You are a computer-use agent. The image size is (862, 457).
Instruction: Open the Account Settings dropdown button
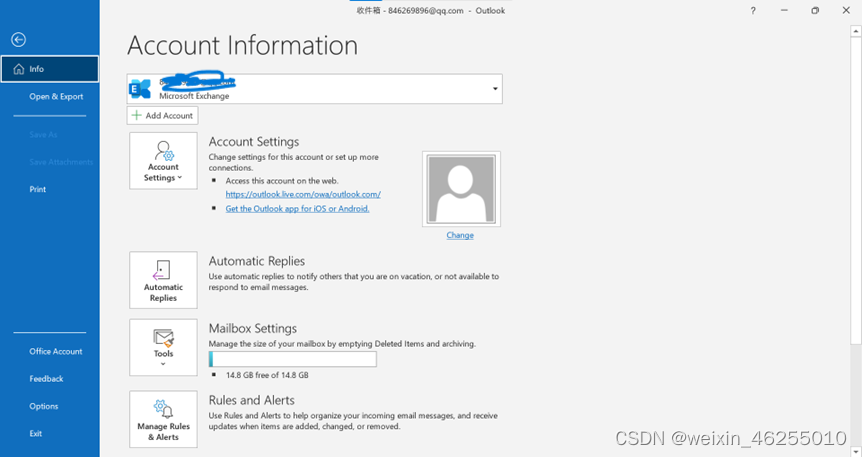click(x=163, y=161)
